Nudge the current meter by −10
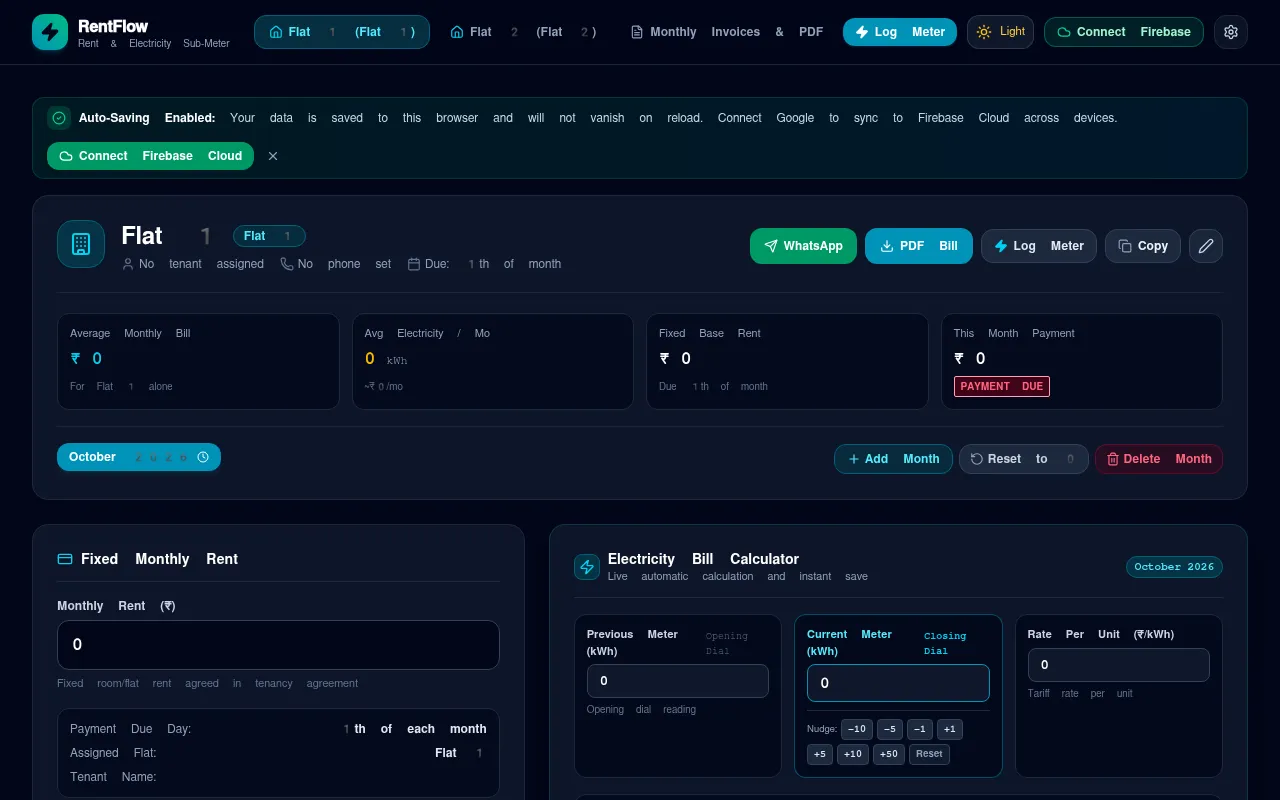Viewport: 1280px width, 800px height. pos(856,729)
